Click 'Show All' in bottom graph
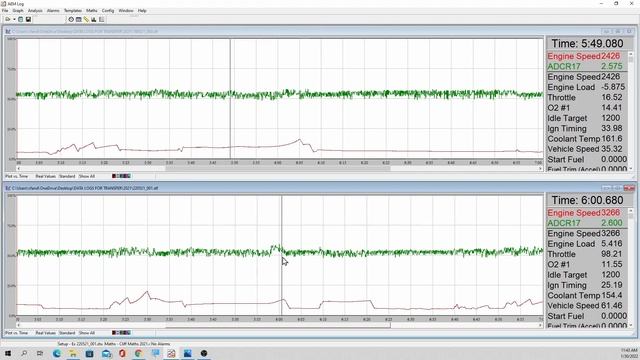This screenshot has width=640, height=360. [x=87, y=333]
